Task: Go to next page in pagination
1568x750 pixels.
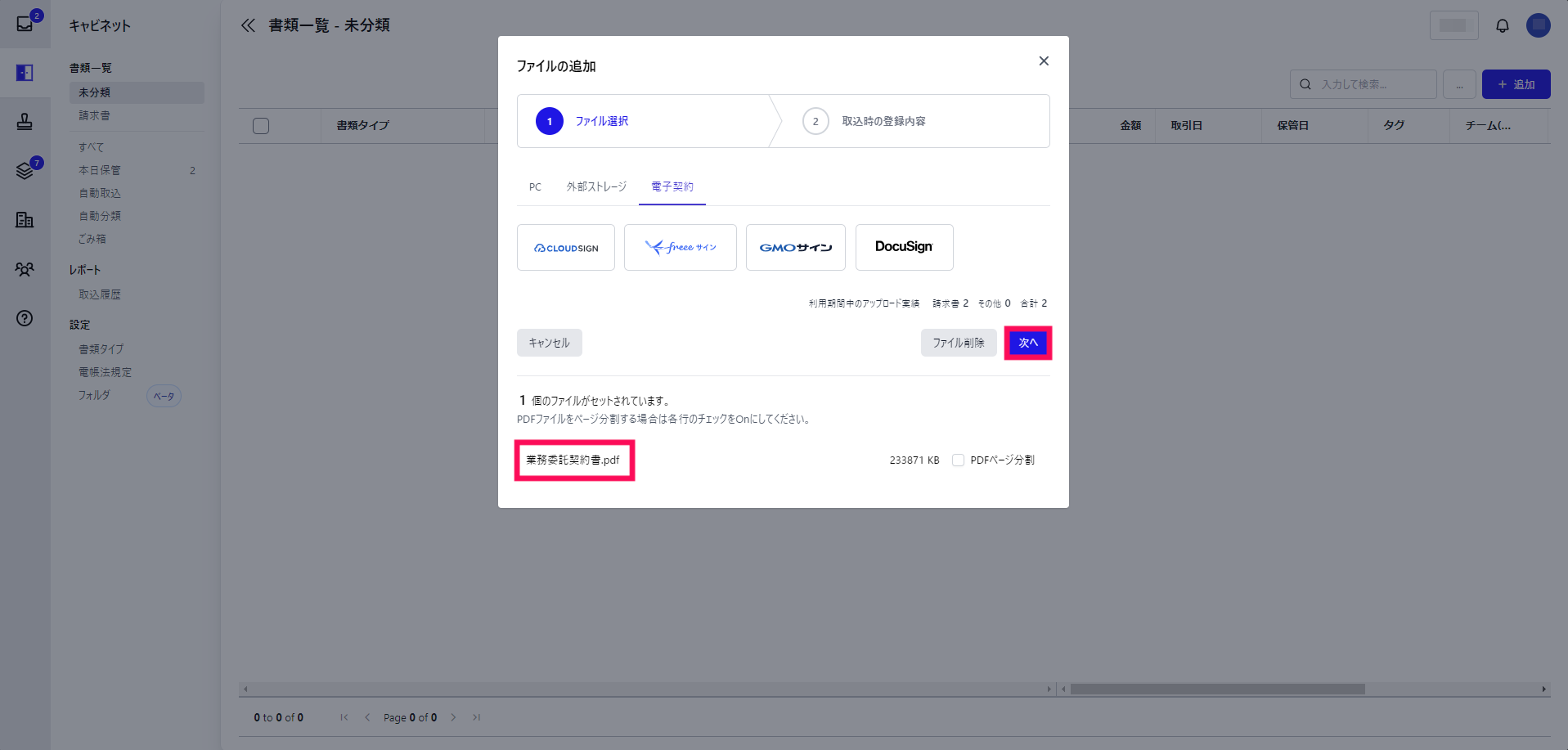Action: pos(453,717)
